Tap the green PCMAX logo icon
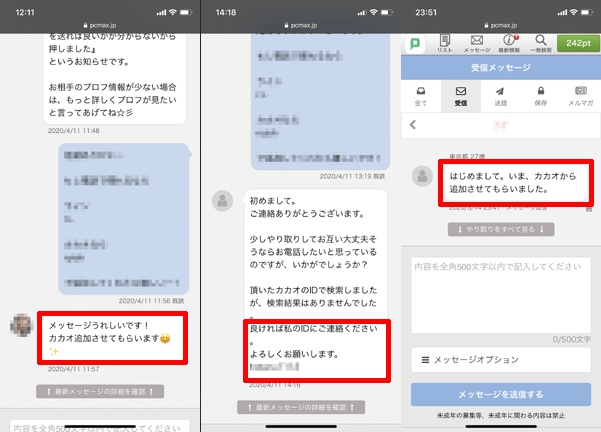Image resolution: width=601 pixels, height=432 pixels. tap(415, 44)
